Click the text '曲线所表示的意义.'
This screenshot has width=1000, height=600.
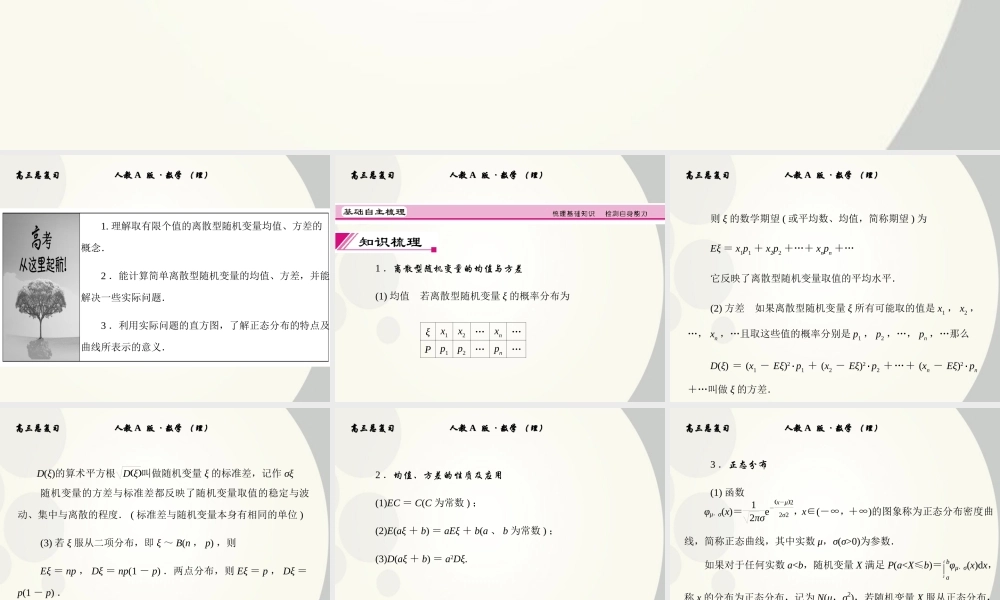pyautogui.click(x=123, y=348)
